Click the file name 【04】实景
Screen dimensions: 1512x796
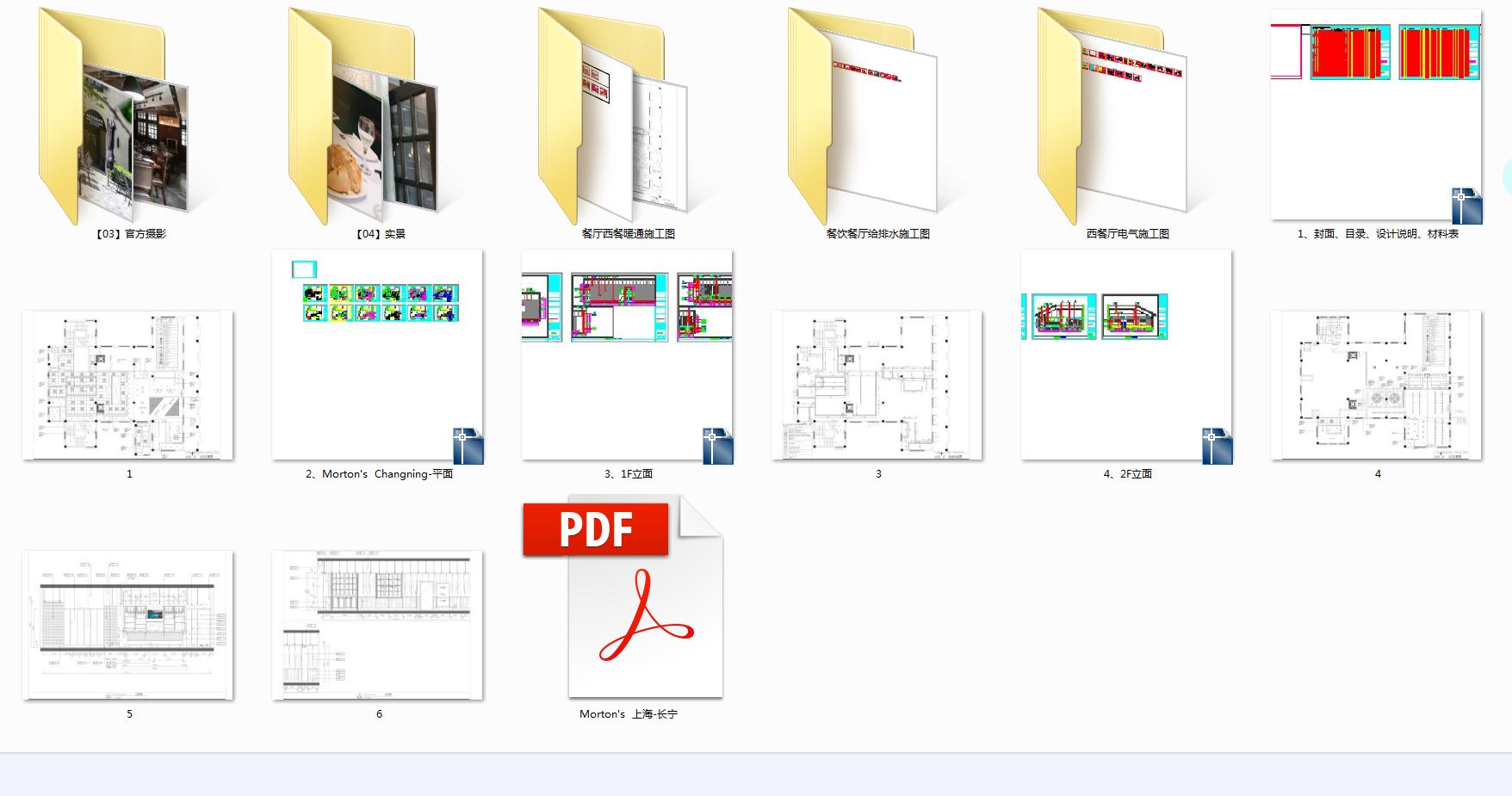pyautogui.click(x=379, y=234)
